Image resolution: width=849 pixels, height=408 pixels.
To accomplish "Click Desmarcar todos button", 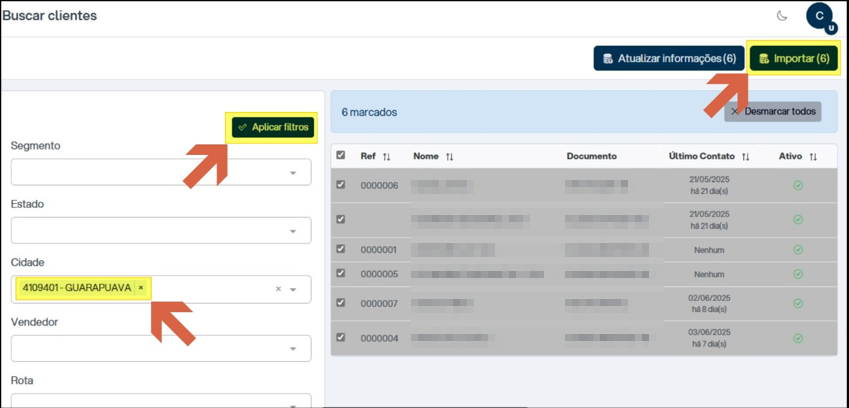I will pos(773,111).
